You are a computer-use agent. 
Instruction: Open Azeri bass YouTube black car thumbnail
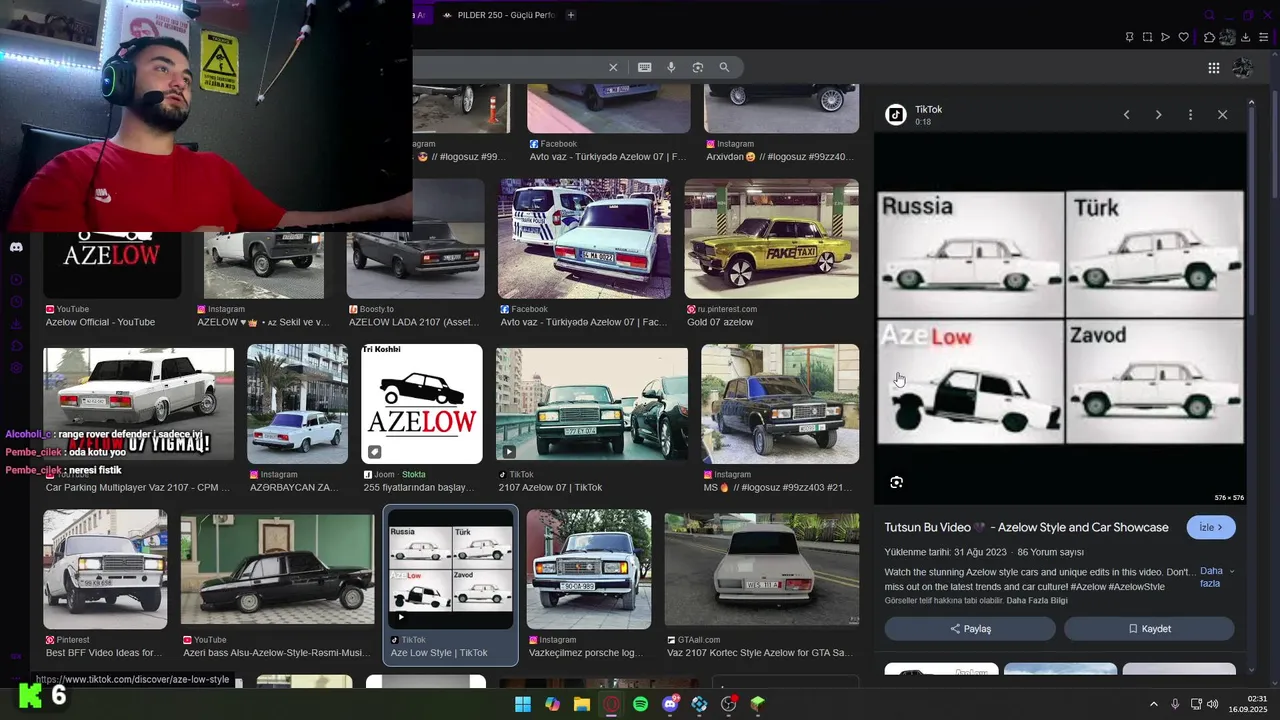point(277,570)
